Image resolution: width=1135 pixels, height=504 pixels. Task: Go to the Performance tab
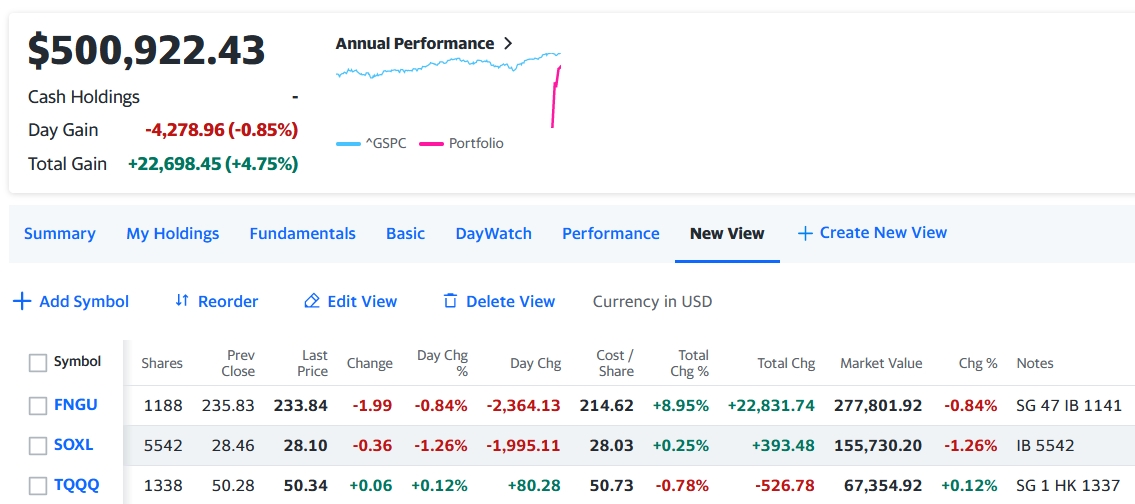(610, 233)
